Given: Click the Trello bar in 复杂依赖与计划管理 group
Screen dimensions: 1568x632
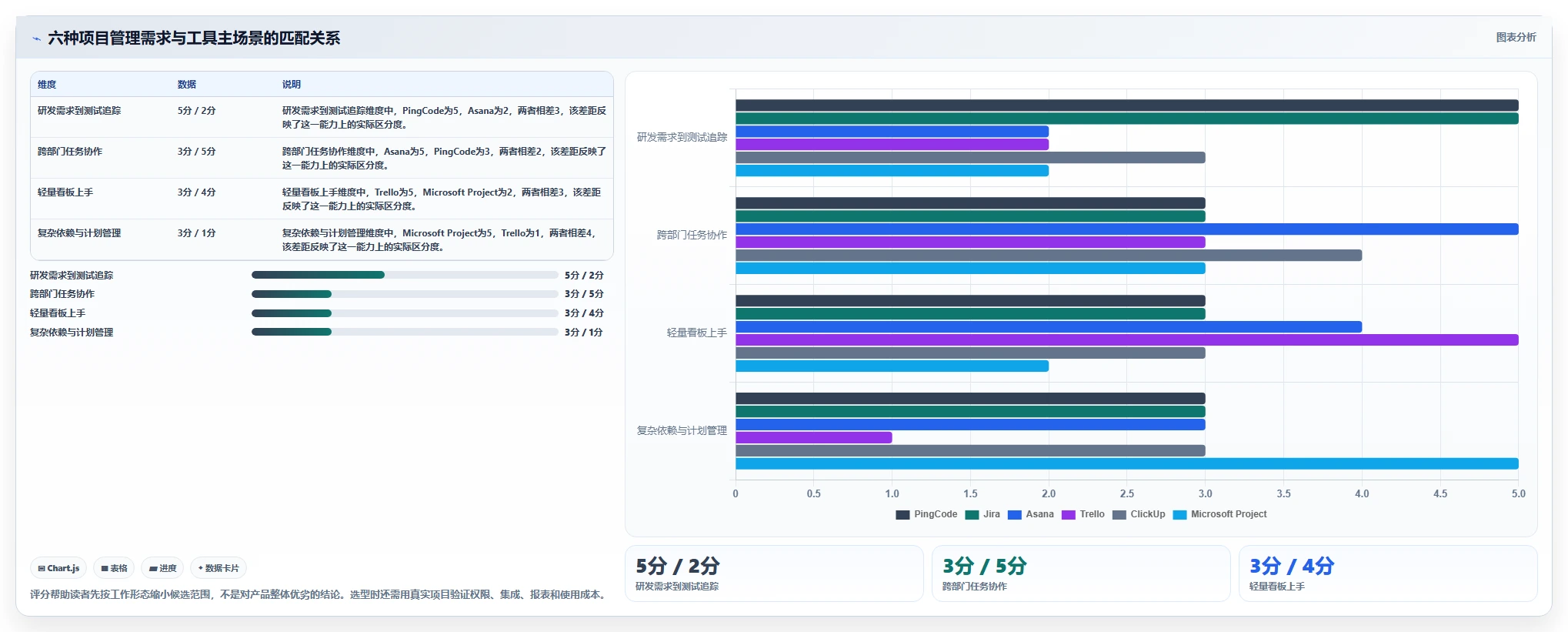Looking at the screenshot, I should (x=814, y=437).
